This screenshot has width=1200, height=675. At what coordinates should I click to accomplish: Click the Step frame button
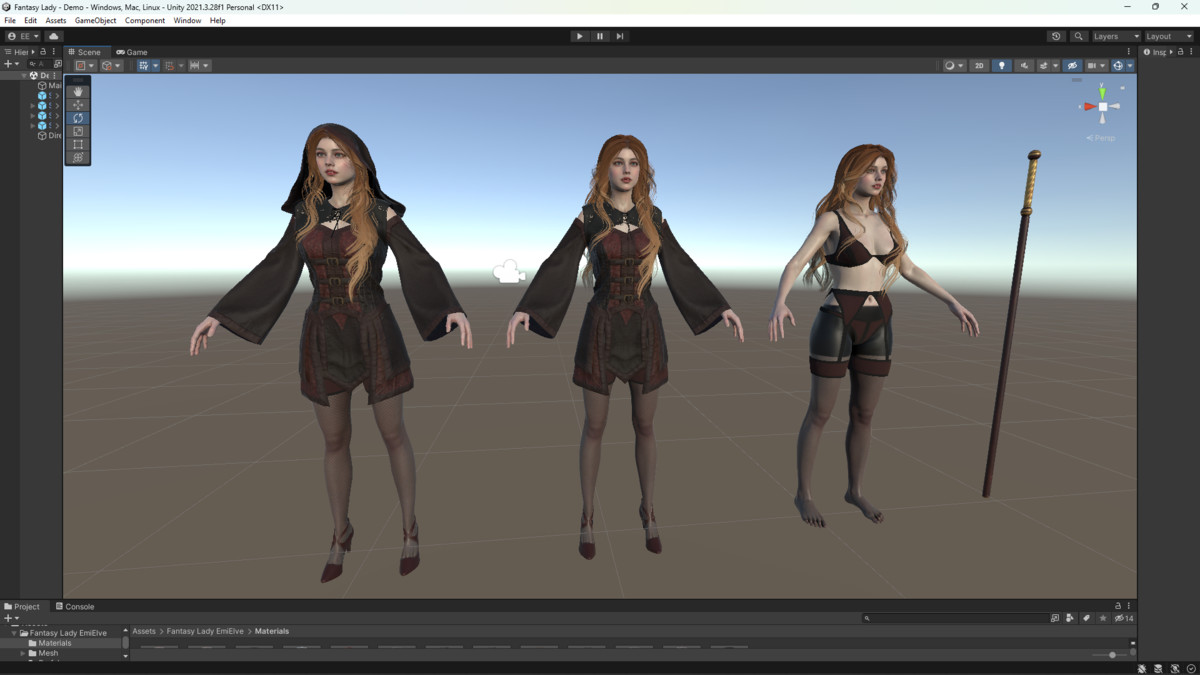pyautogui.click(x=619, y=36)
